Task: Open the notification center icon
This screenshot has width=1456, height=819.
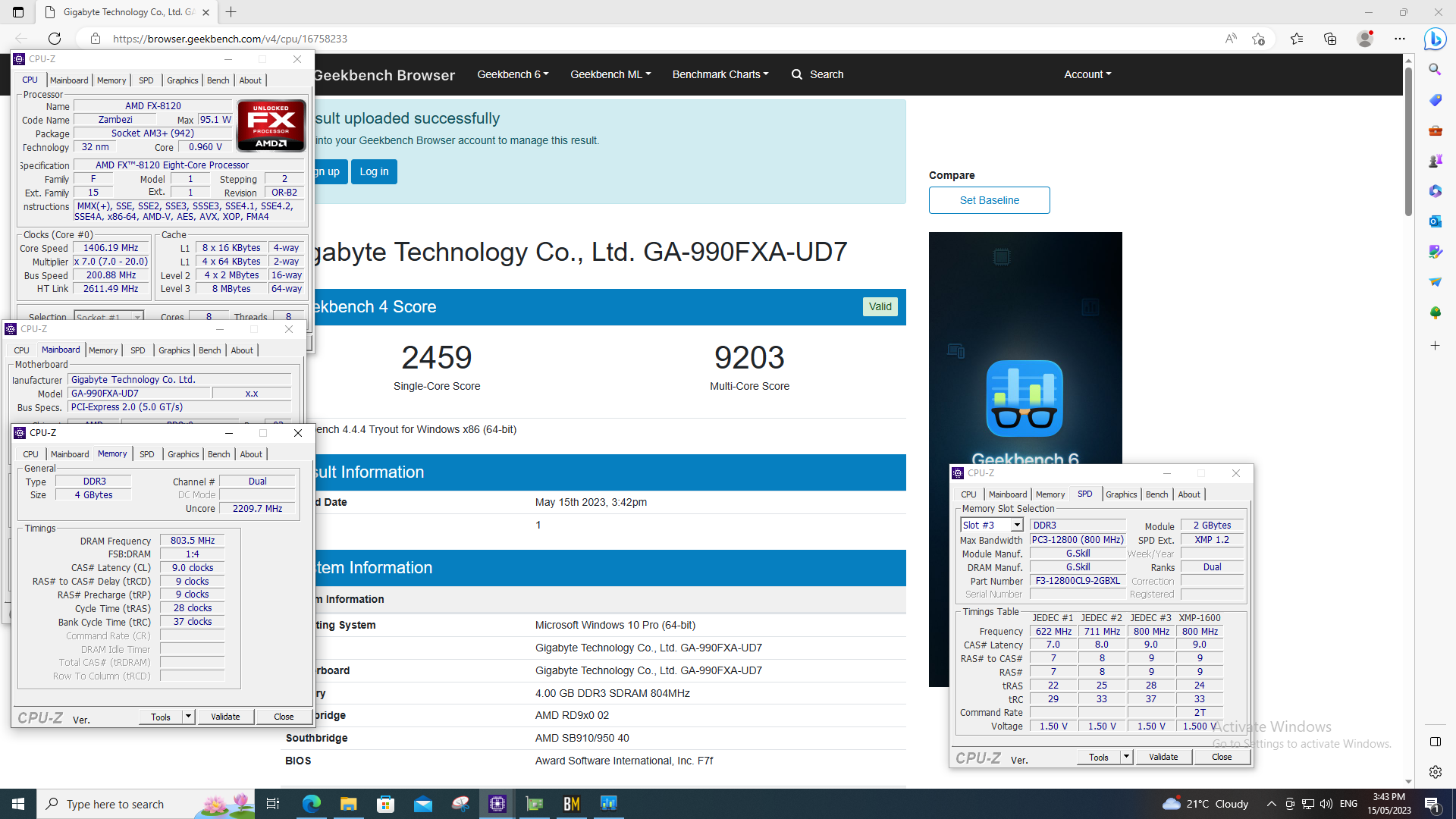Action: click(x=1432, y=804)
